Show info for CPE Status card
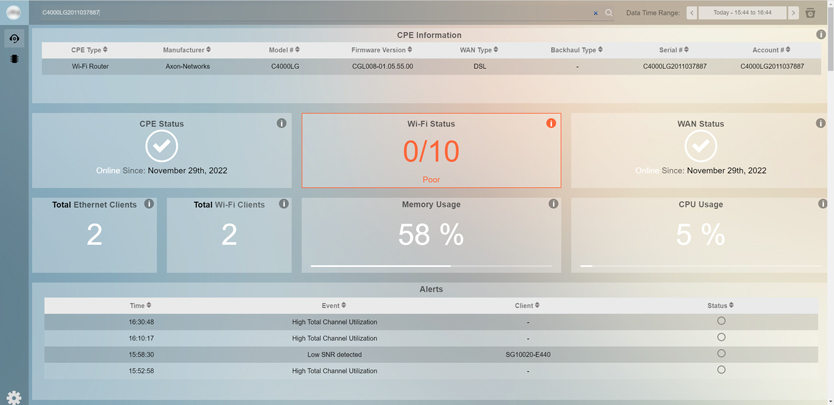 tap(281, 123)
